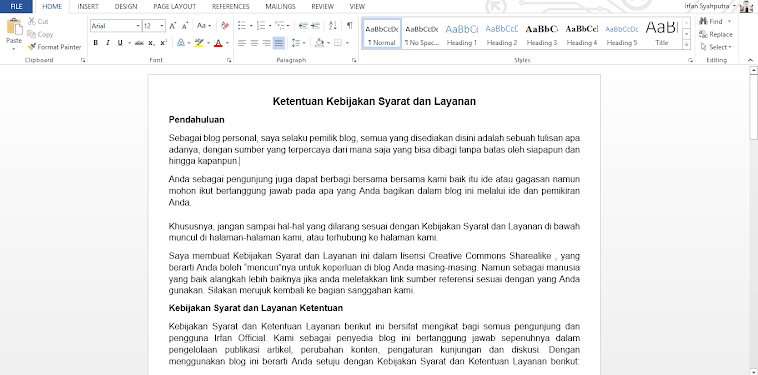
Task: Switch to REFERENCES tab
Action: click(231, 7)
